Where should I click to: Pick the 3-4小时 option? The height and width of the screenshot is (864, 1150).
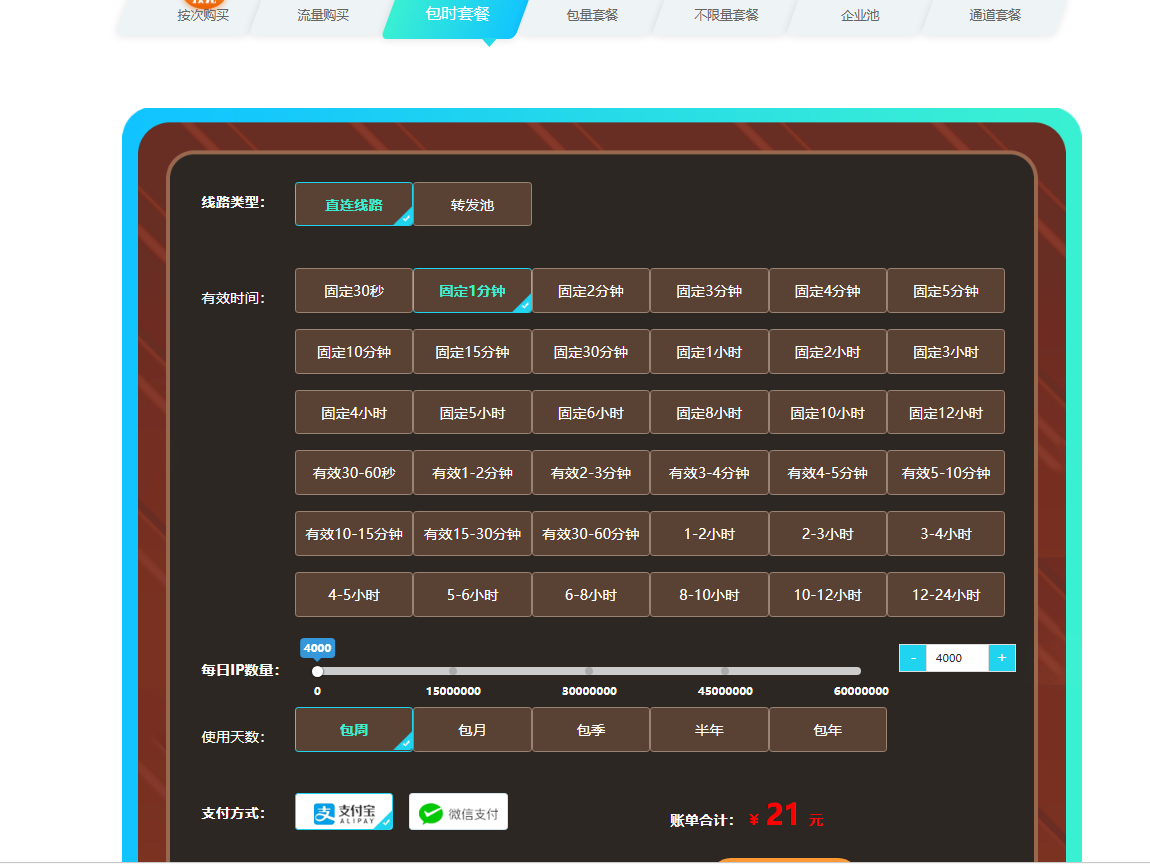pos(946,534)
